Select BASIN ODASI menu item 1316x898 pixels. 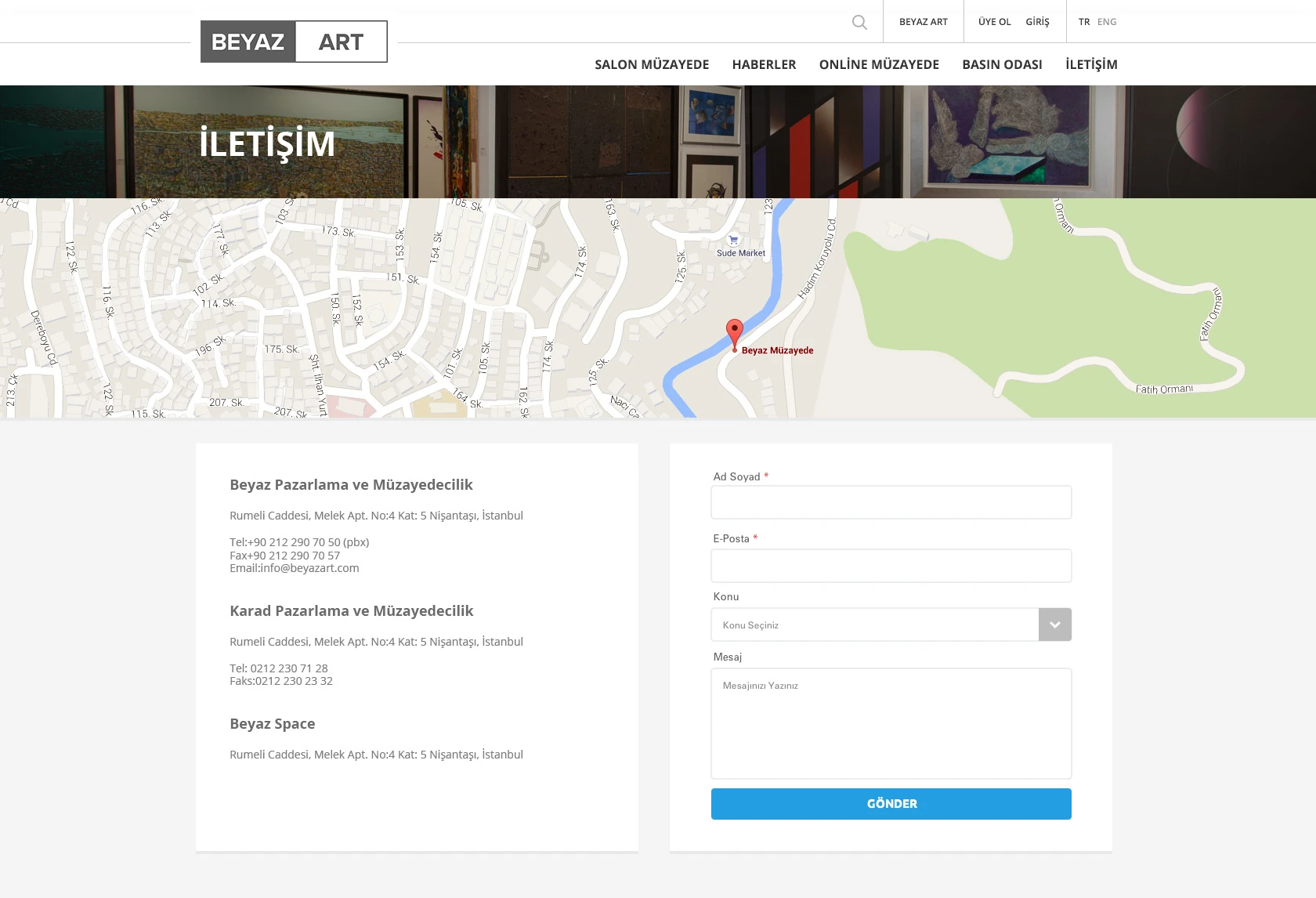(1002, 64)
